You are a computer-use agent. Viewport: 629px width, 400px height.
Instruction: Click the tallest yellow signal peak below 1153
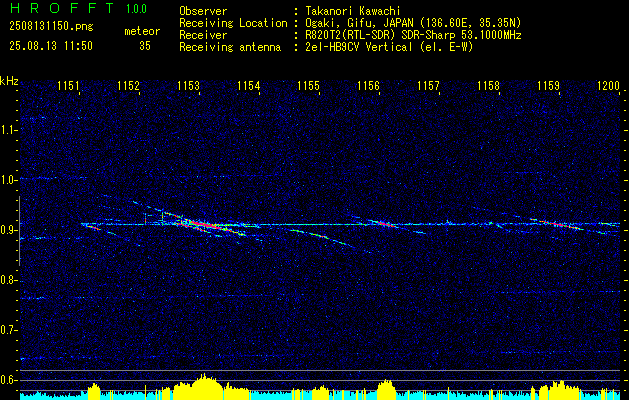click(205, 386)
